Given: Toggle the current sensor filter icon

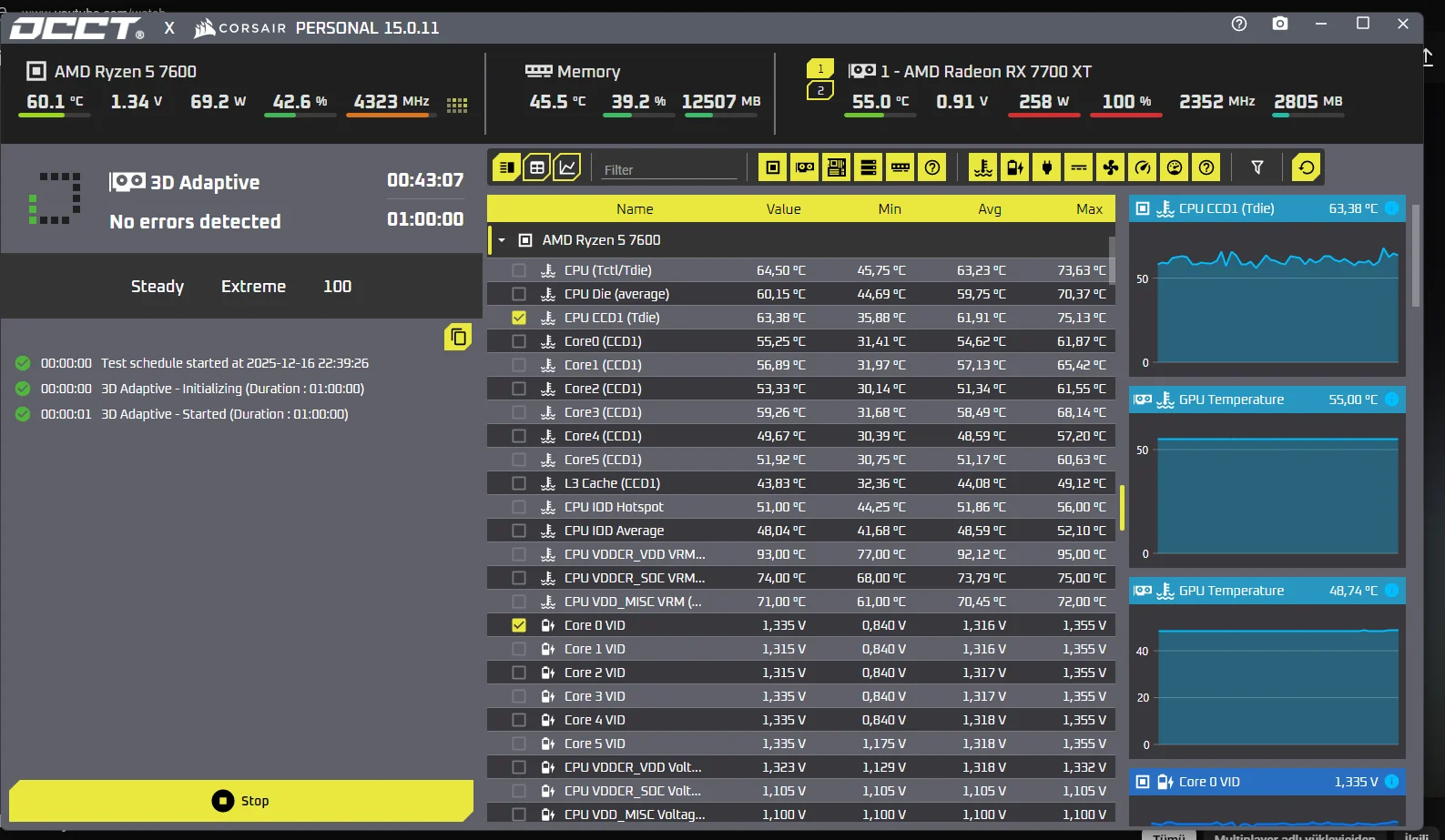Looking at the screenshot, I should tap(1079, 167).
